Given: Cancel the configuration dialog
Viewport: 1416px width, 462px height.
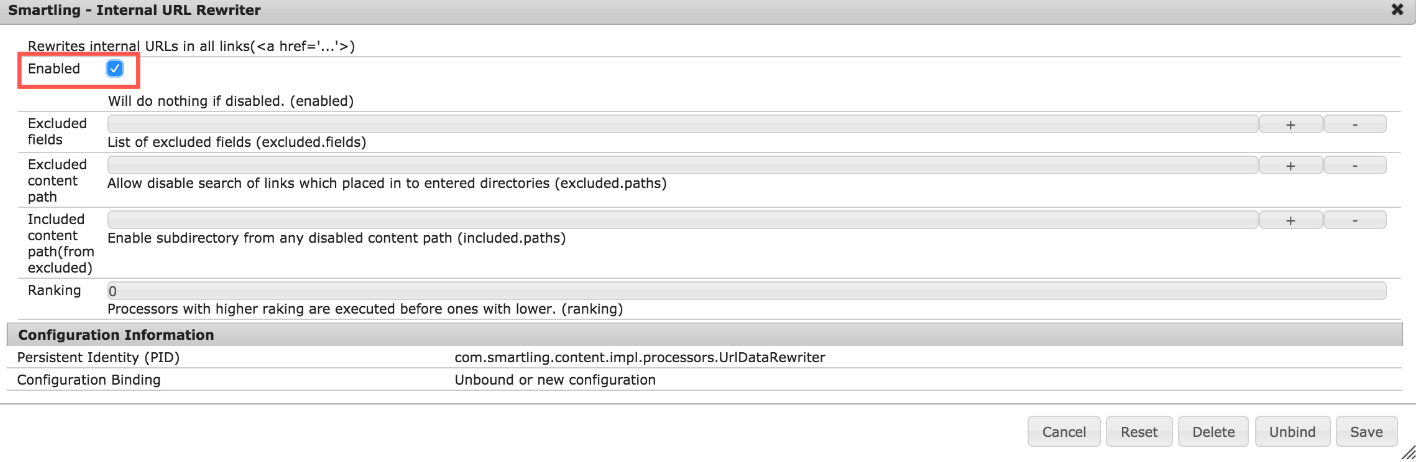Looking at the screenshot, I should pos(1064,432).
